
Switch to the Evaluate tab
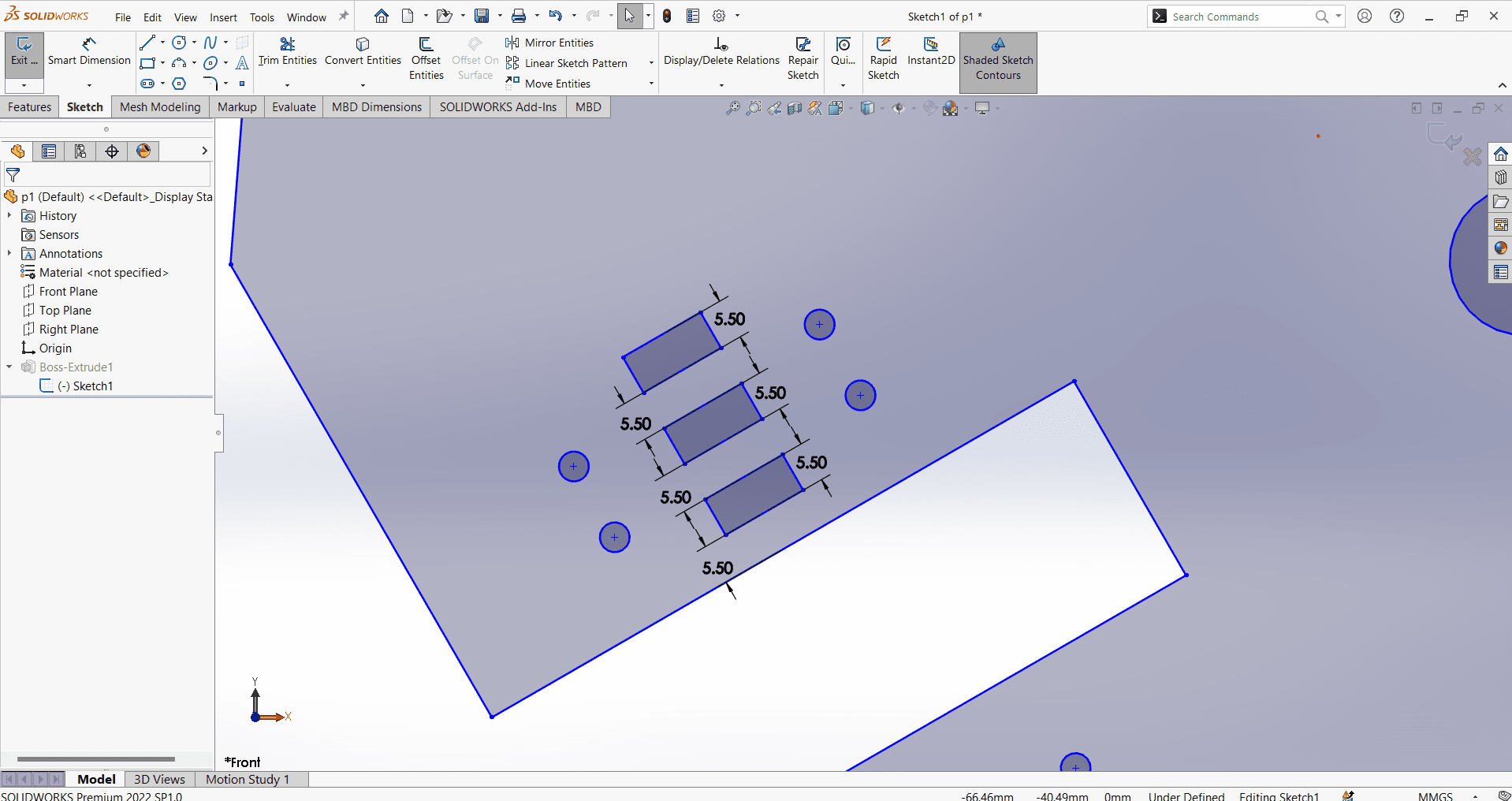point(294,107)
